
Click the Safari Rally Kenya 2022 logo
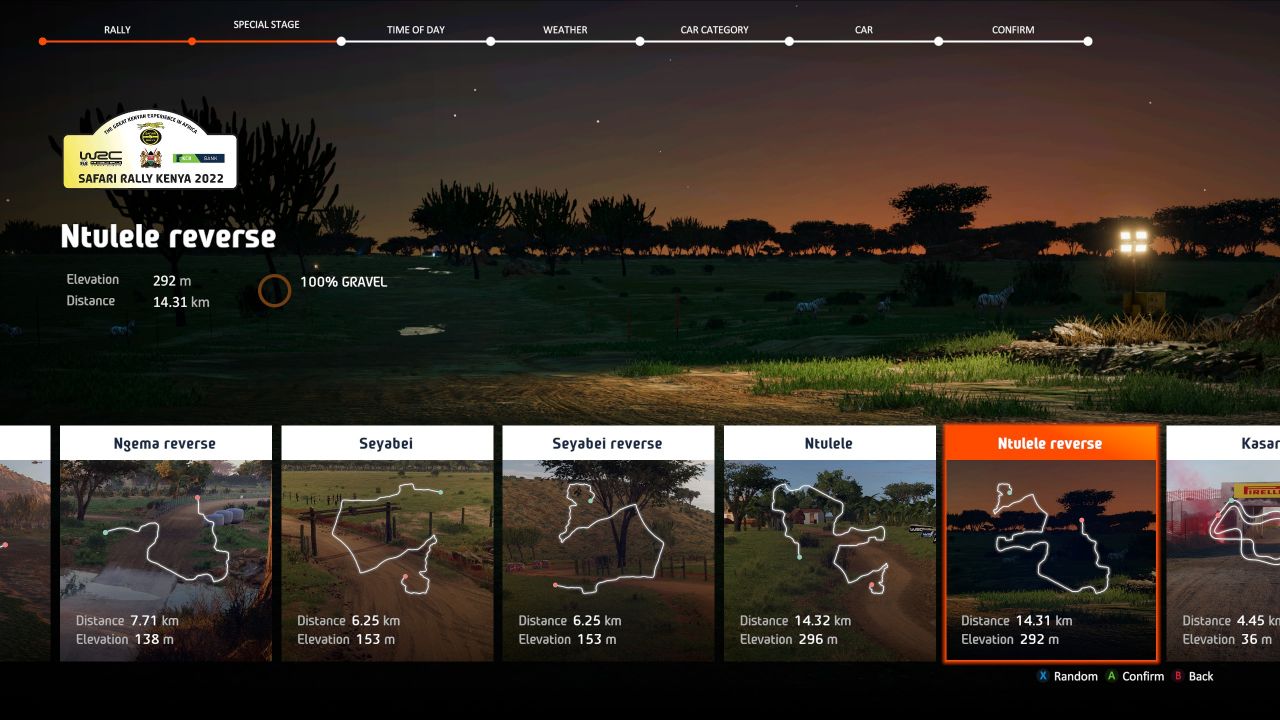[150, 150]
